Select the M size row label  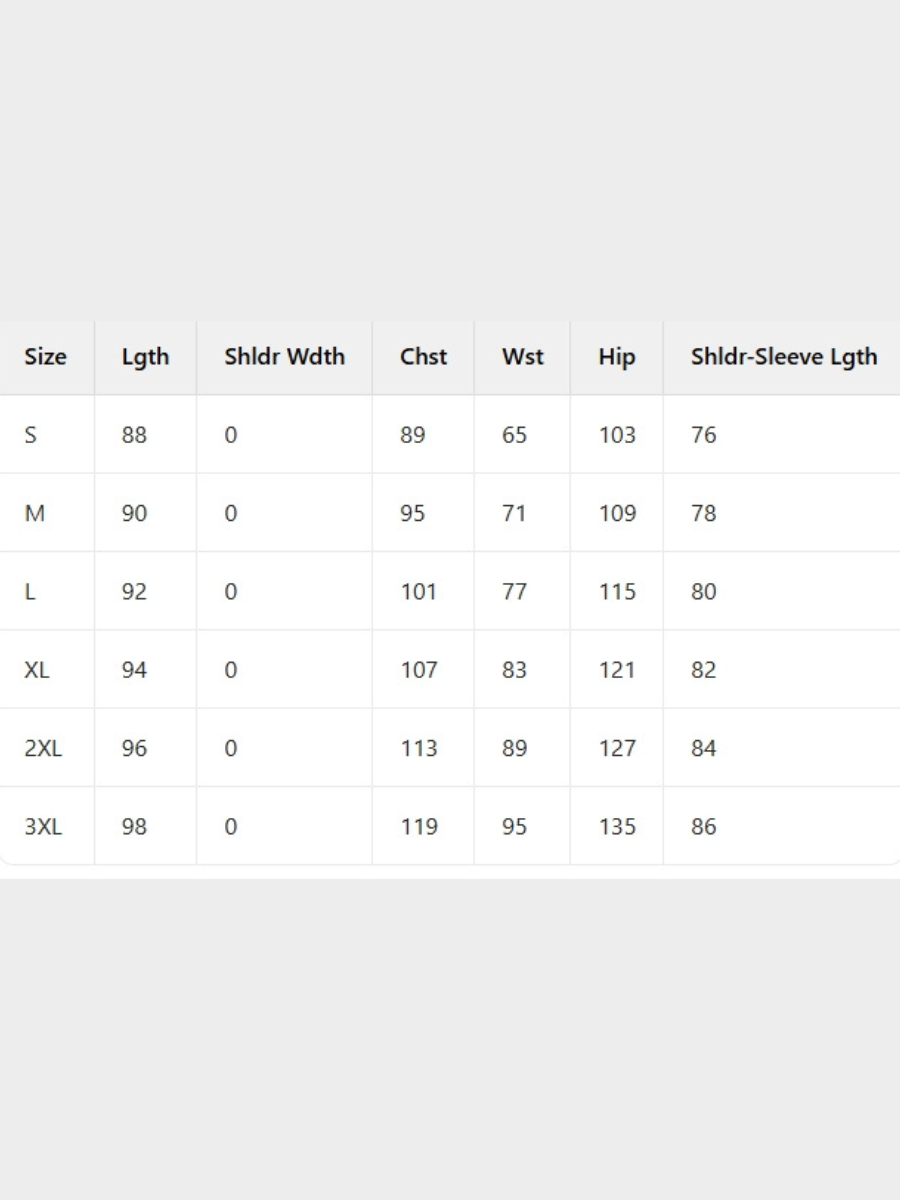coord(34,513)
